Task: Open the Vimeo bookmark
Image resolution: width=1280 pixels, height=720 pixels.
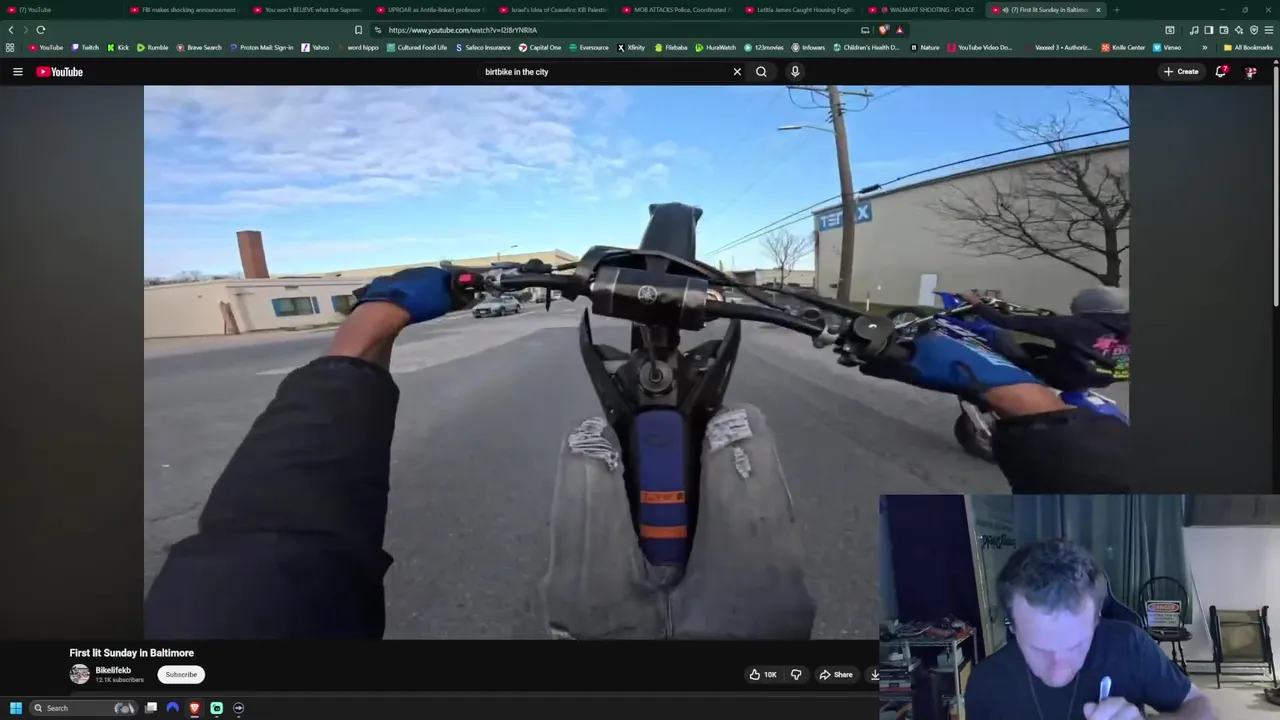Action: click(x=1166, y=47)
